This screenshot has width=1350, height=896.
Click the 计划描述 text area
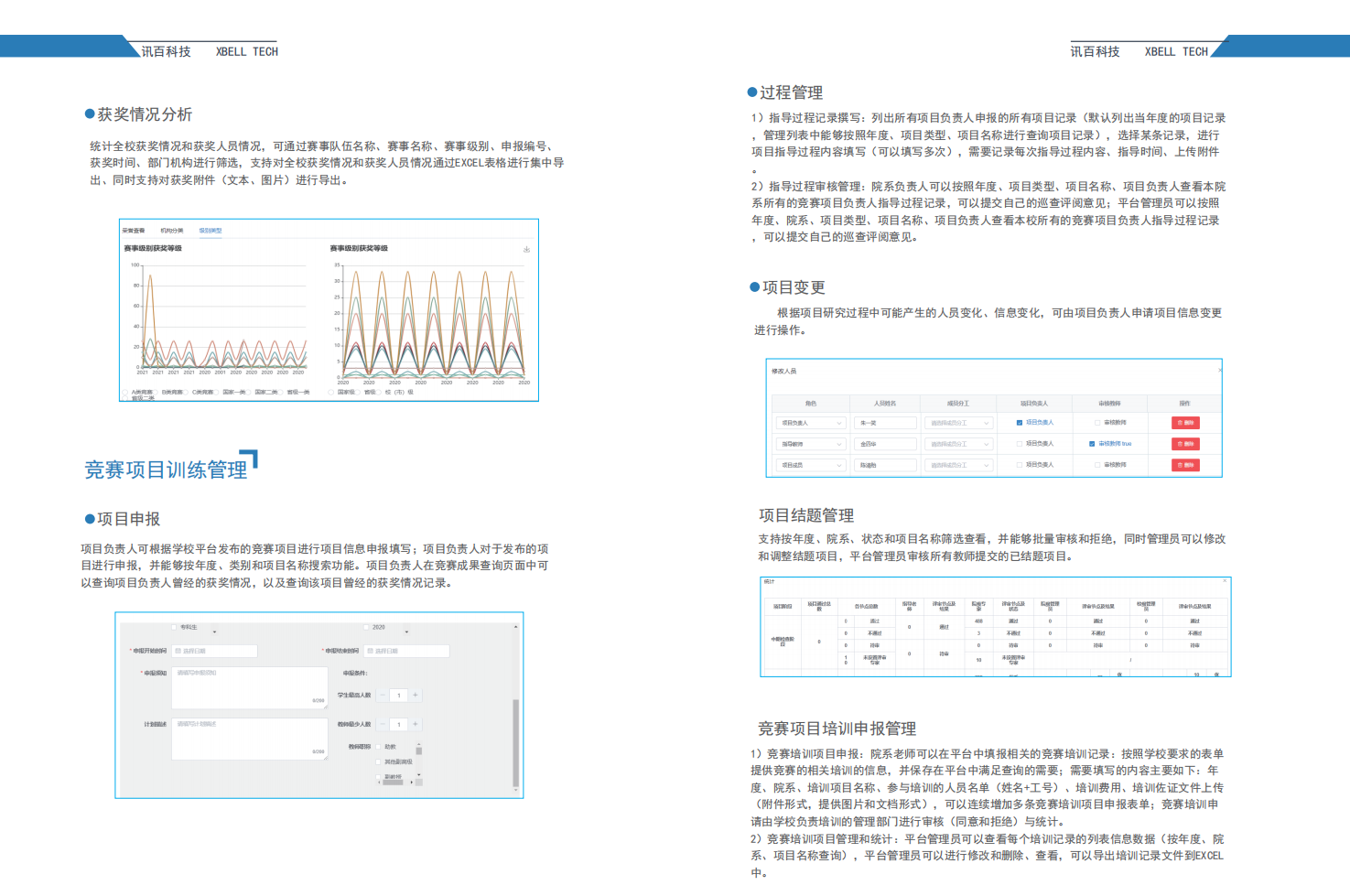tap(250, 739)
